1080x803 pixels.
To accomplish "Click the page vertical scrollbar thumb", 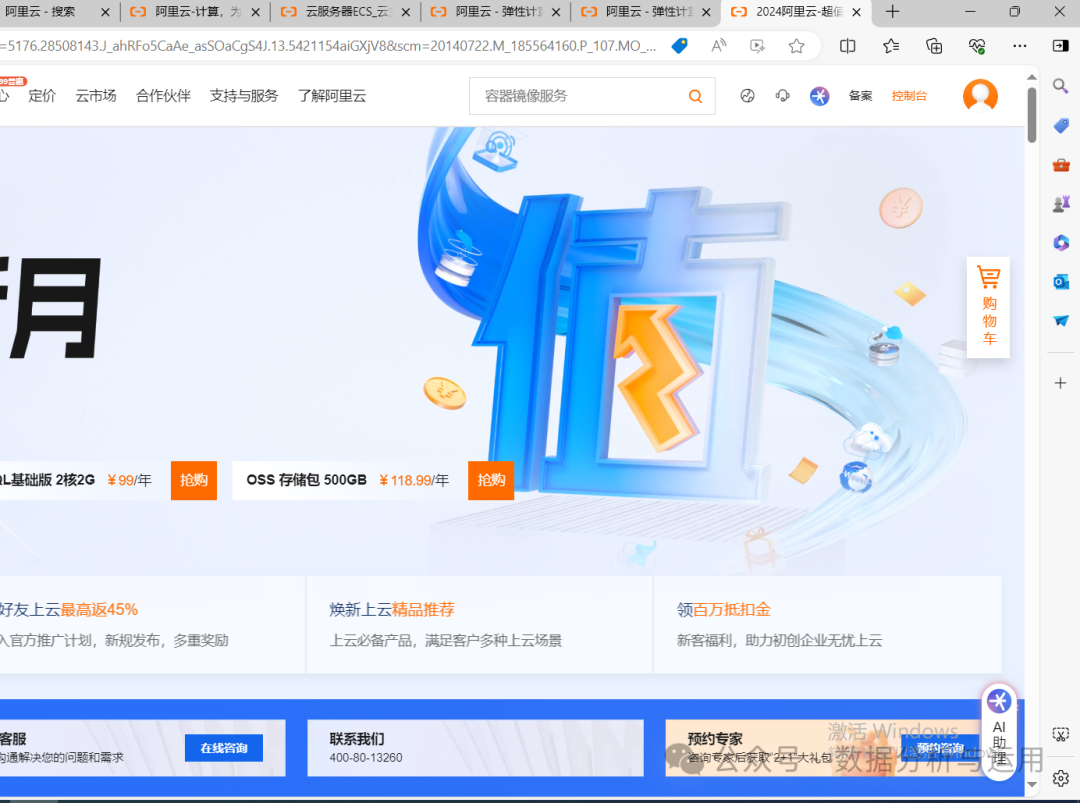I will (x=1031, y=114).
